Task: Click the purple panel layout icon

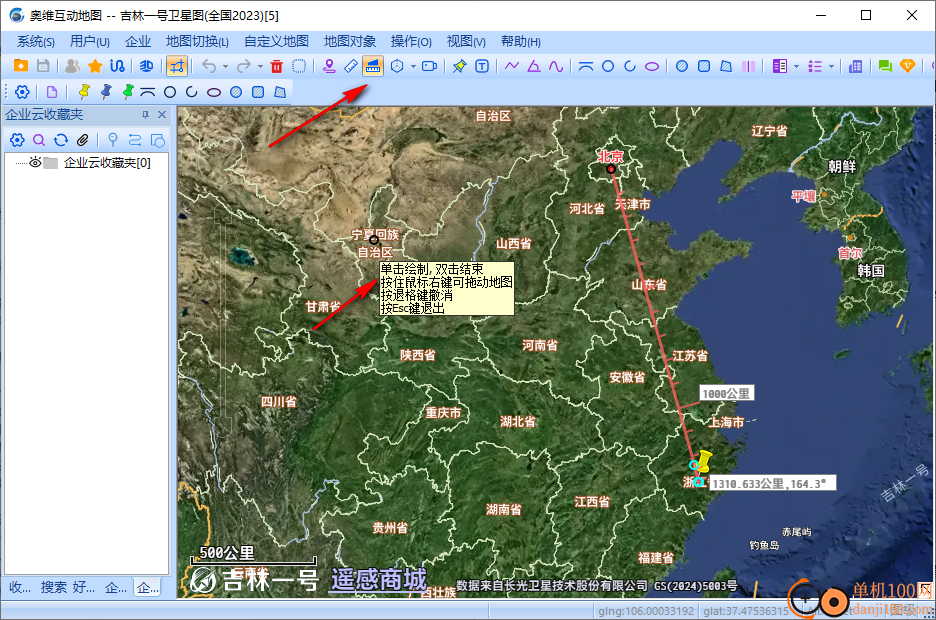Action: tap(780, 66)
